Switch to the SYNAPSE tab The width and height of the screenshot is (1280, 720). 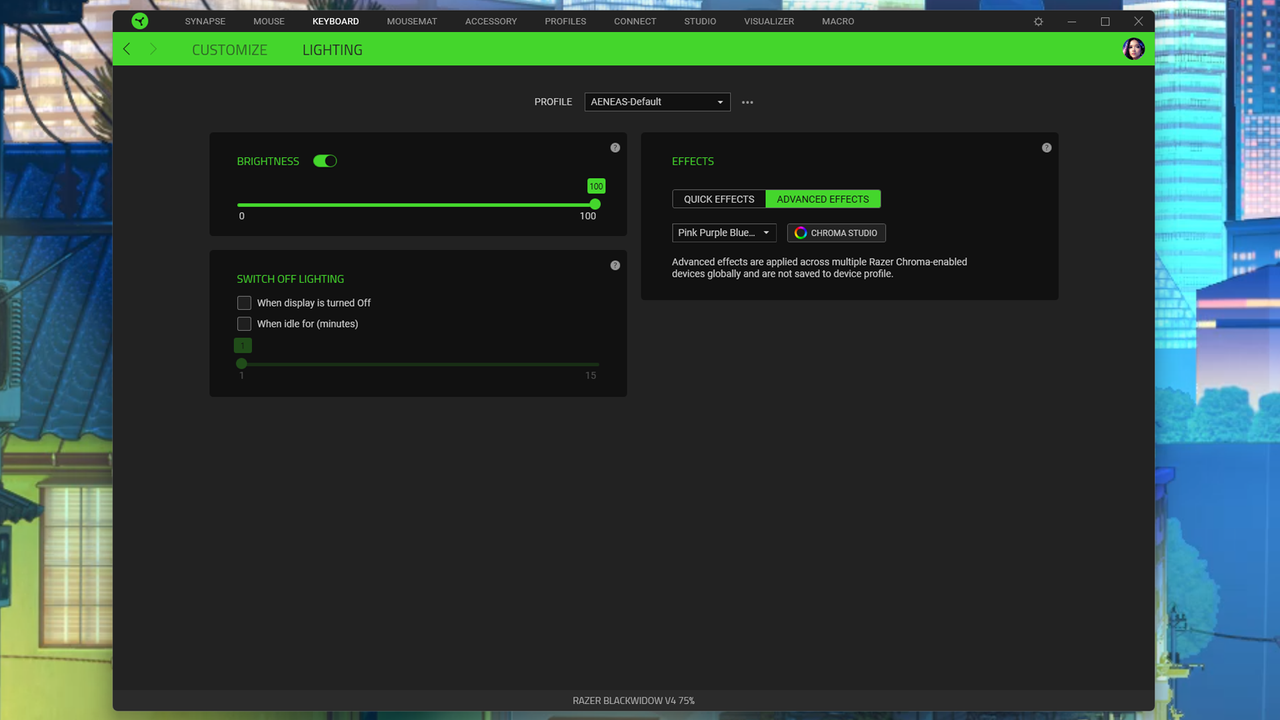tap(205, 21)
